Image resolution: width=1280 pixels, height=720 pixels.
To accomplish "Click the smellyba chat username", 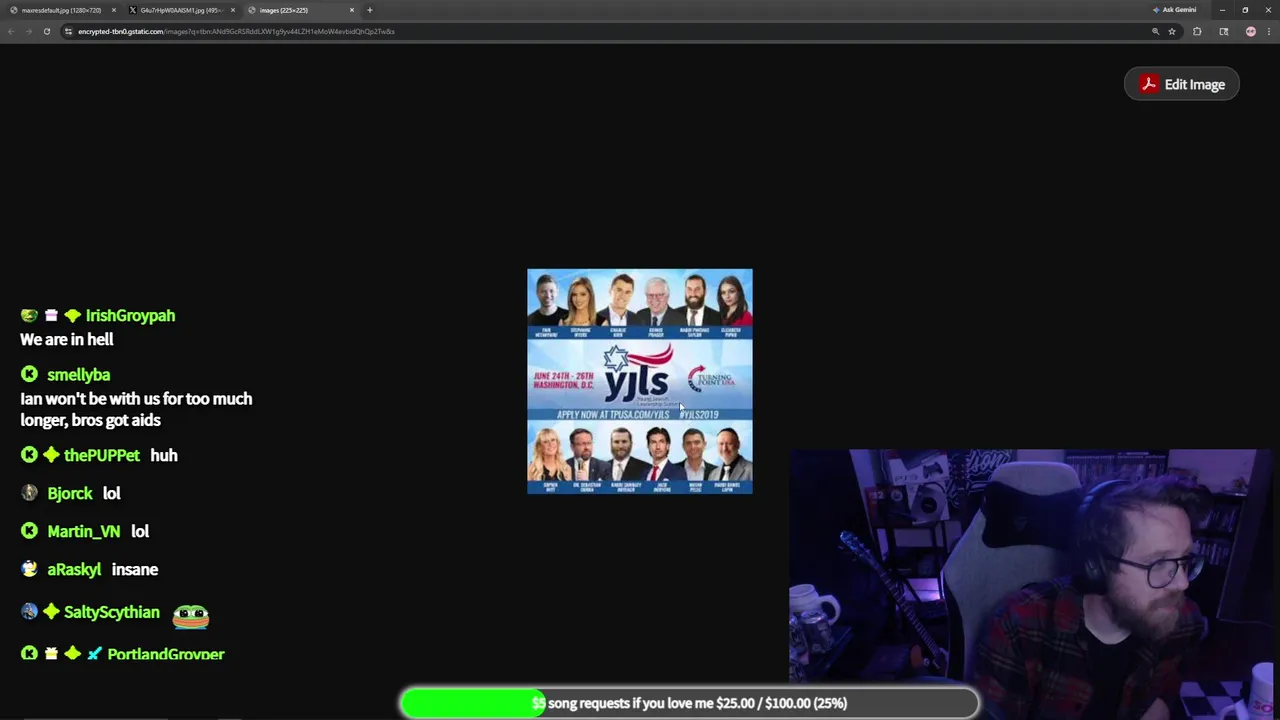I will (78, 375).
